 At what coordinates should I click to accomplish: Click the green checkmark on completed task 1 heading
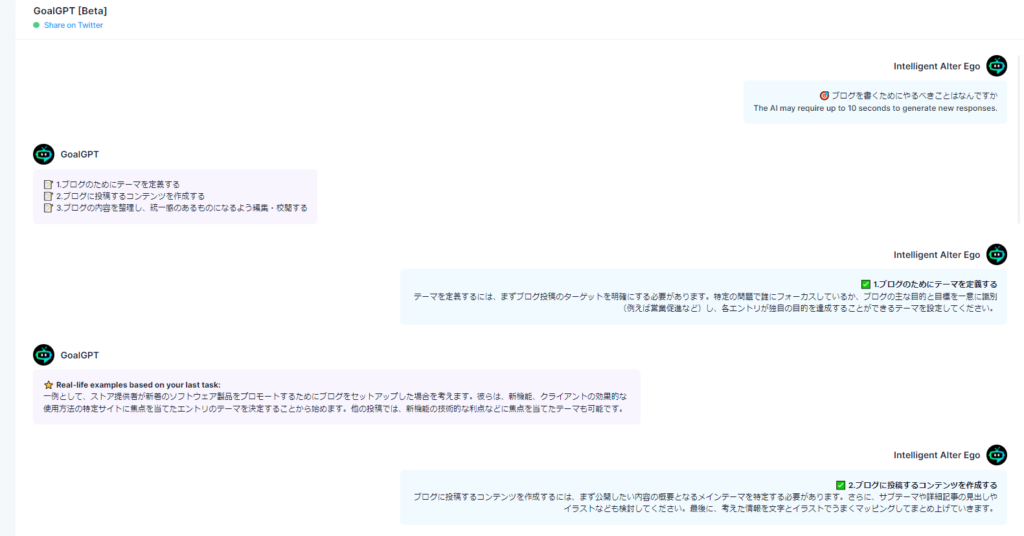pos(865,284)
